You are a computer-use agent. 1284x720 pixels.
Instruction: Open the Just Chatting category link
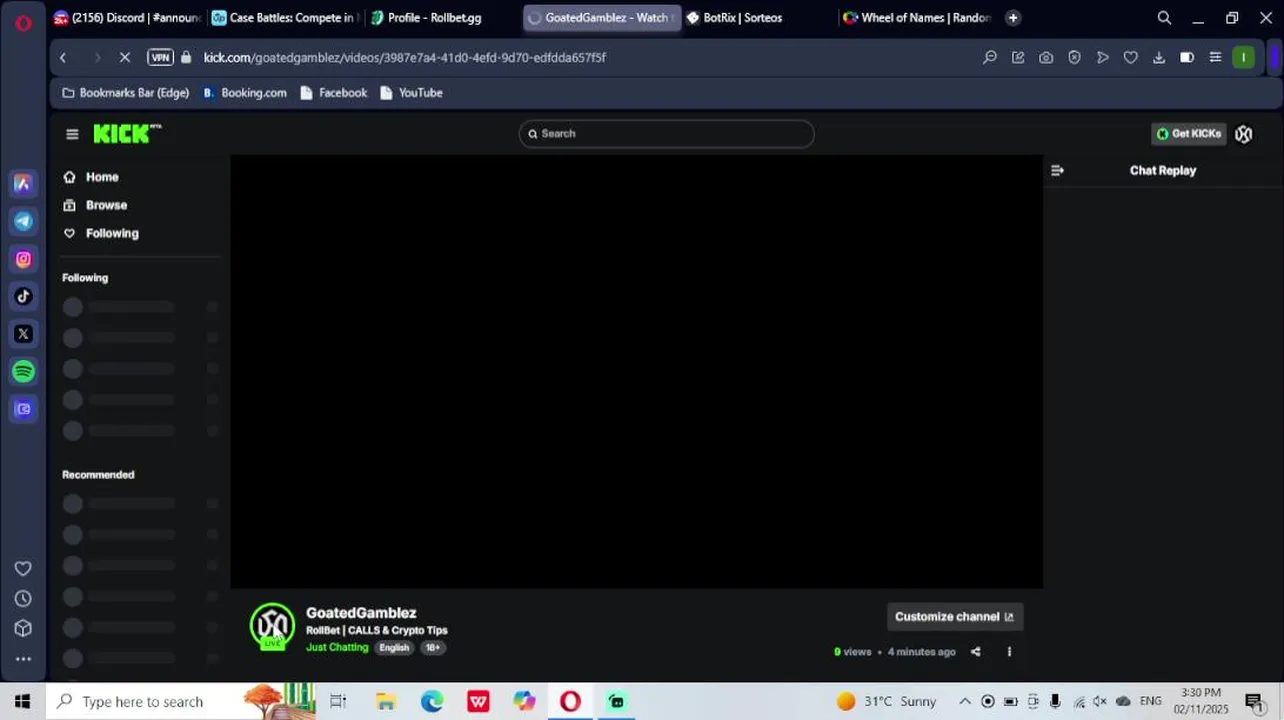(x=337, y=648)
